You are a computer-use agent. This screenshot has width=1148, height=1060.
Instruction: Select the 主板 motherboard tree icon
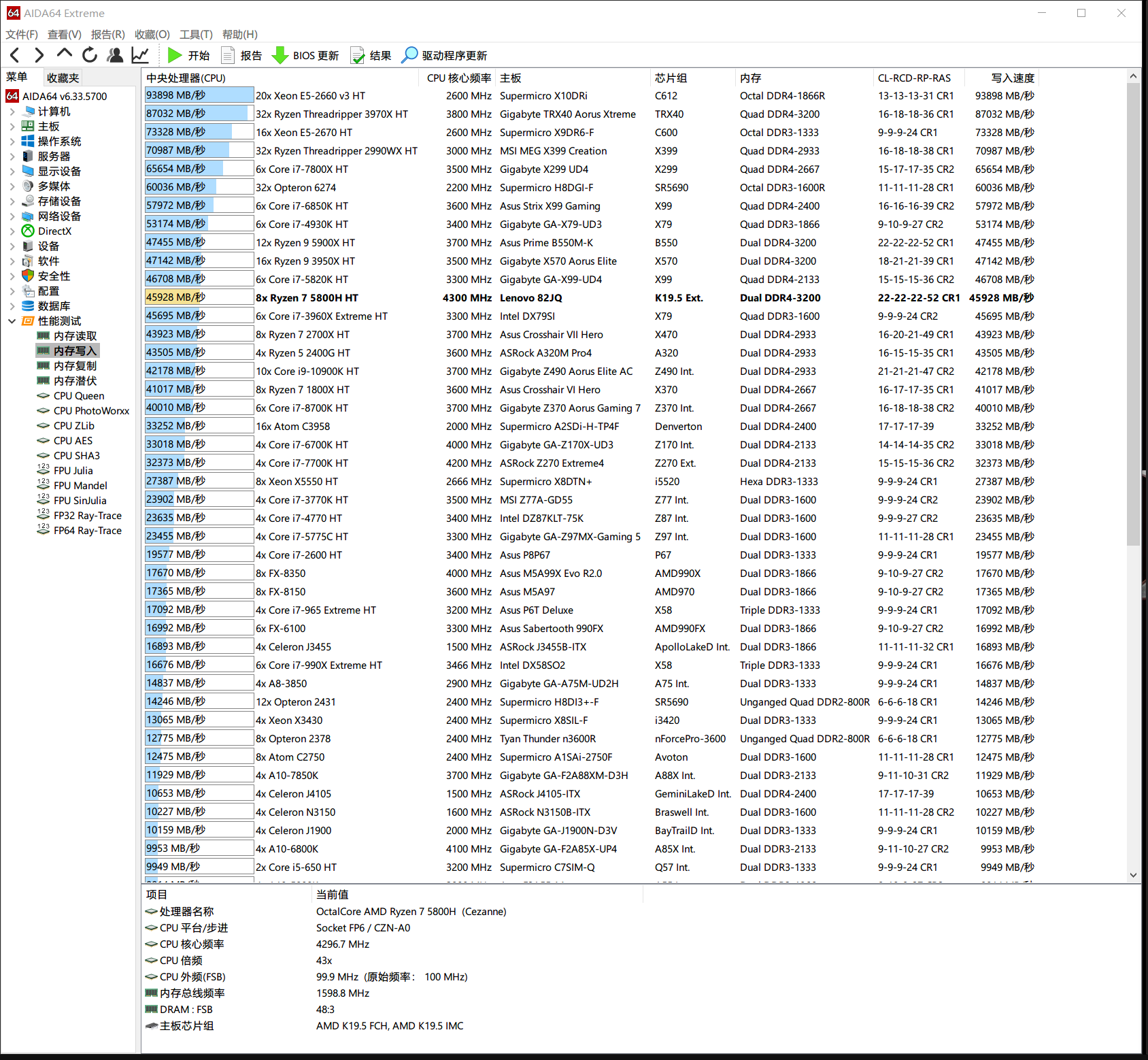pos(28,126)
